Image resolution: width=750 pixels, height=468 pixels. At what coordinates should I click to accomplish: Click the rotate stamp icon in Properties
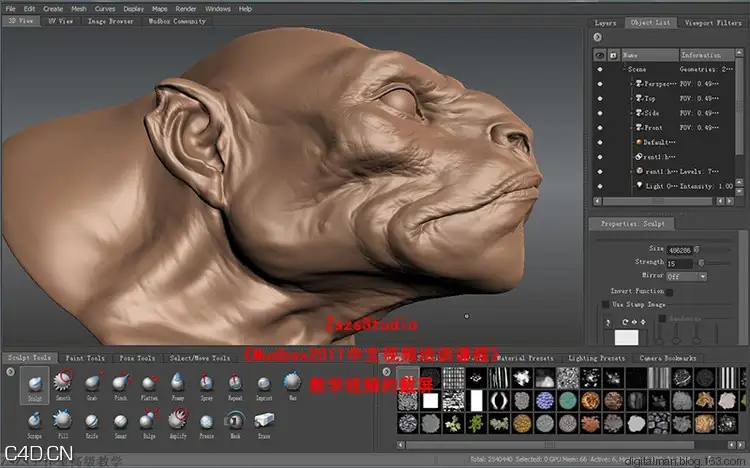point(625,322)
